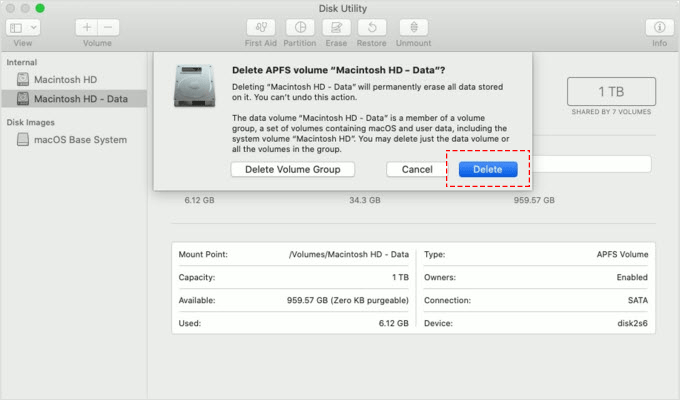Click the Macintosh HD - Data disk icon
Screen dimensions: 680x400
click(x=23, y=98)
